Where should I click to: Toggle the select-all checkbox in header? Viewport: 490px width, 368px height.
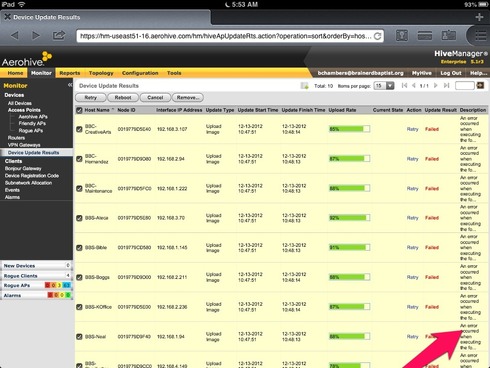[79, 110]
